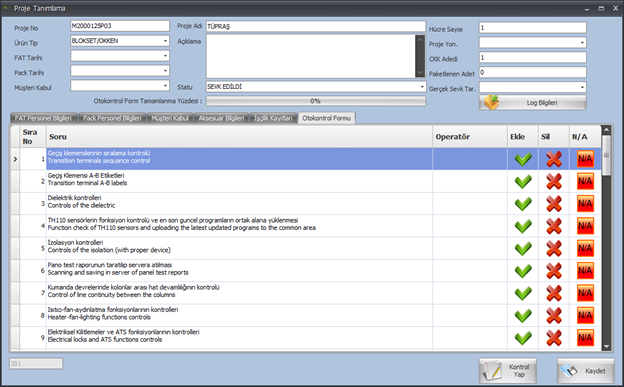
Task: Mark Electrical locks and ATS row as N/A
Action: tap(585, 337)
